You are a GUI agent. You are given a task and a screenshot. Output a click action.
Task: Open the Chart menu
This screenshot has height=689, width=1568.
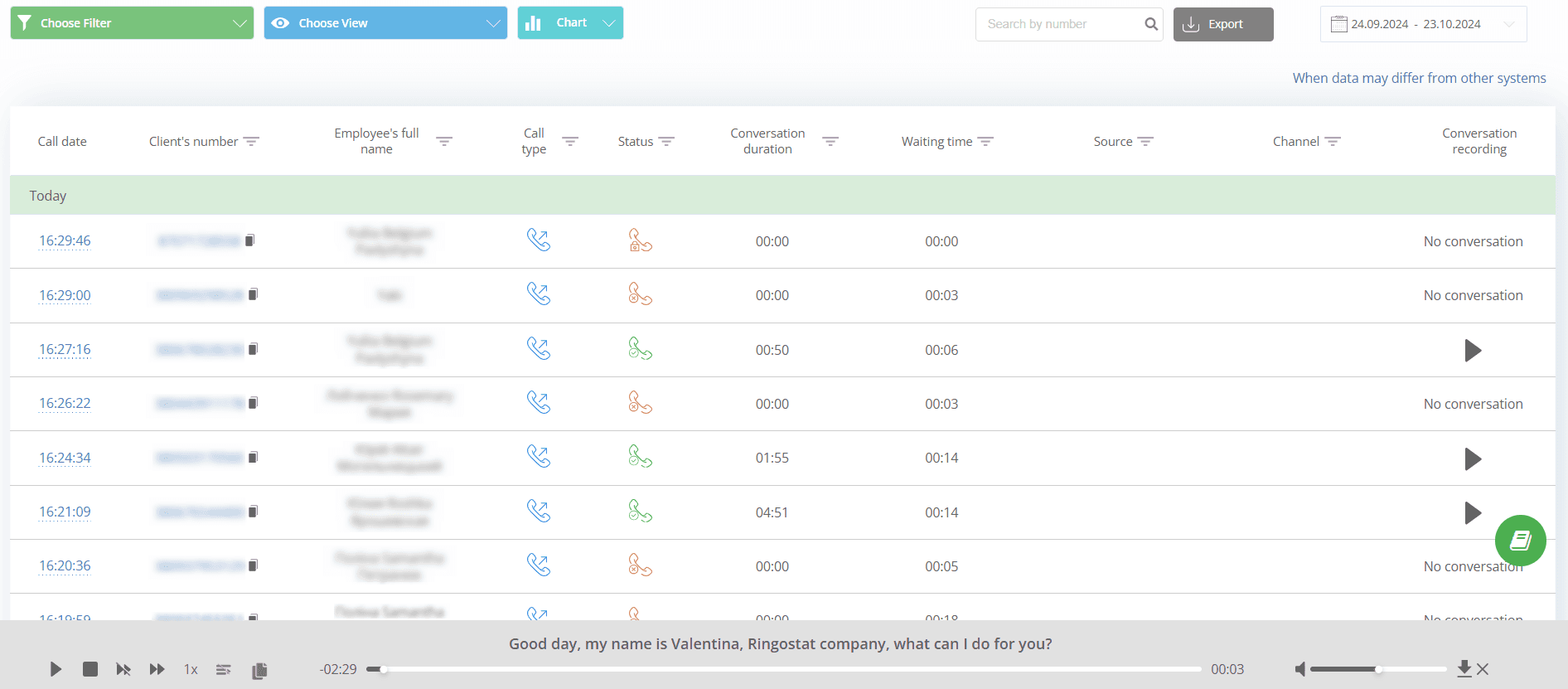pos(570,23)
